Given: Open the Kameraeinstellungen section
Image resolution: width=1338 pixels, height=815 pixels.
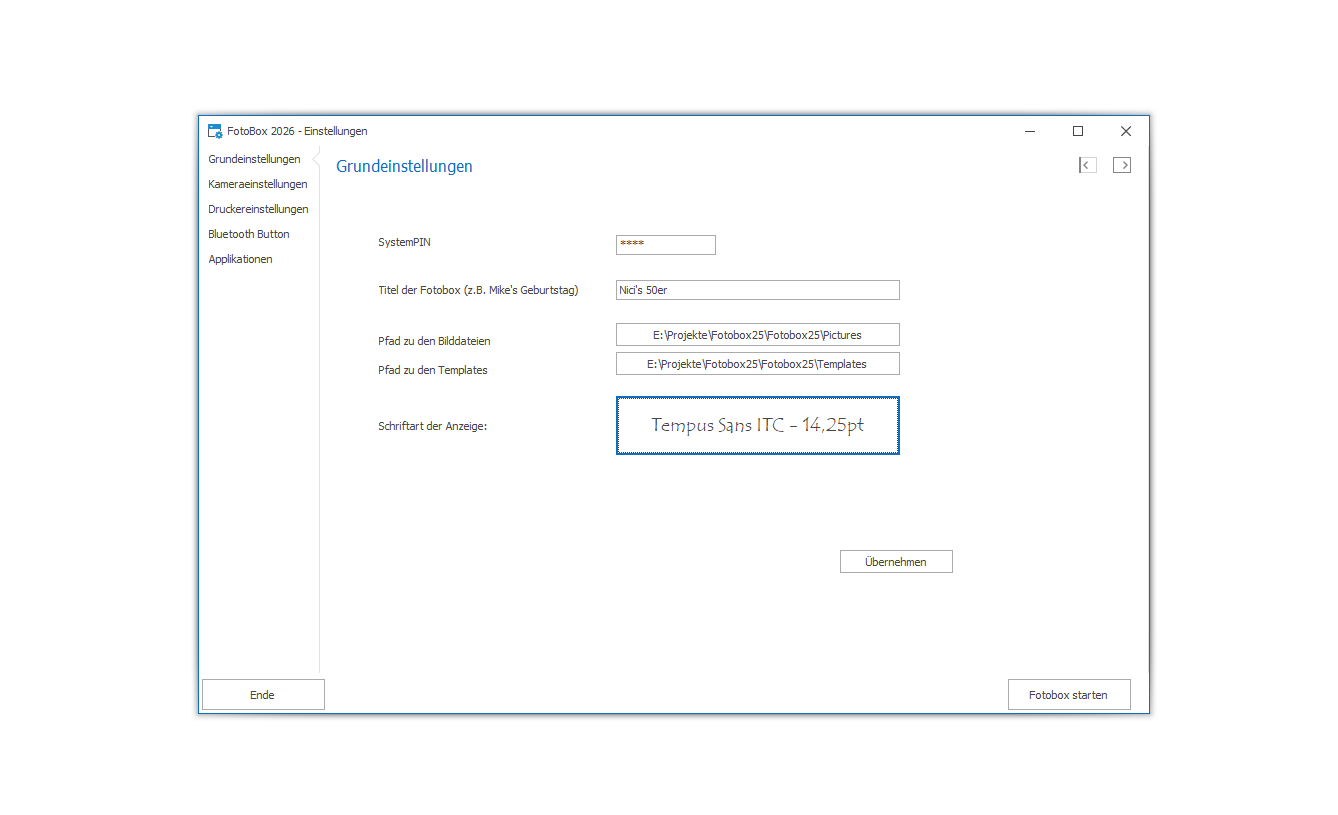Looking at the screenshot, I should tap(257, 184).
